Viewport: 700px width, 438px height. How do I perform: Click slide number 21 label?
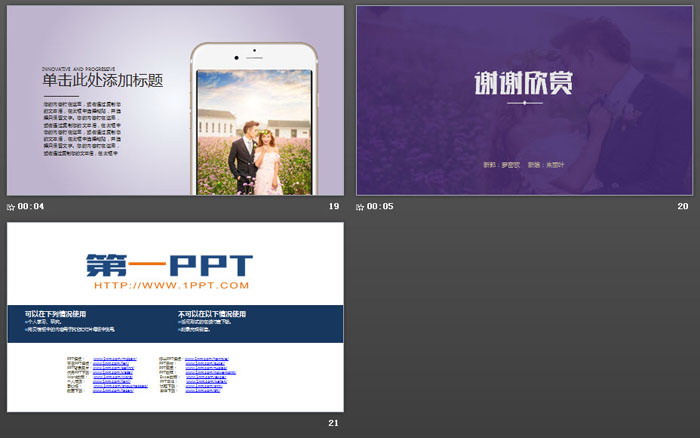[x=333, y=423]
